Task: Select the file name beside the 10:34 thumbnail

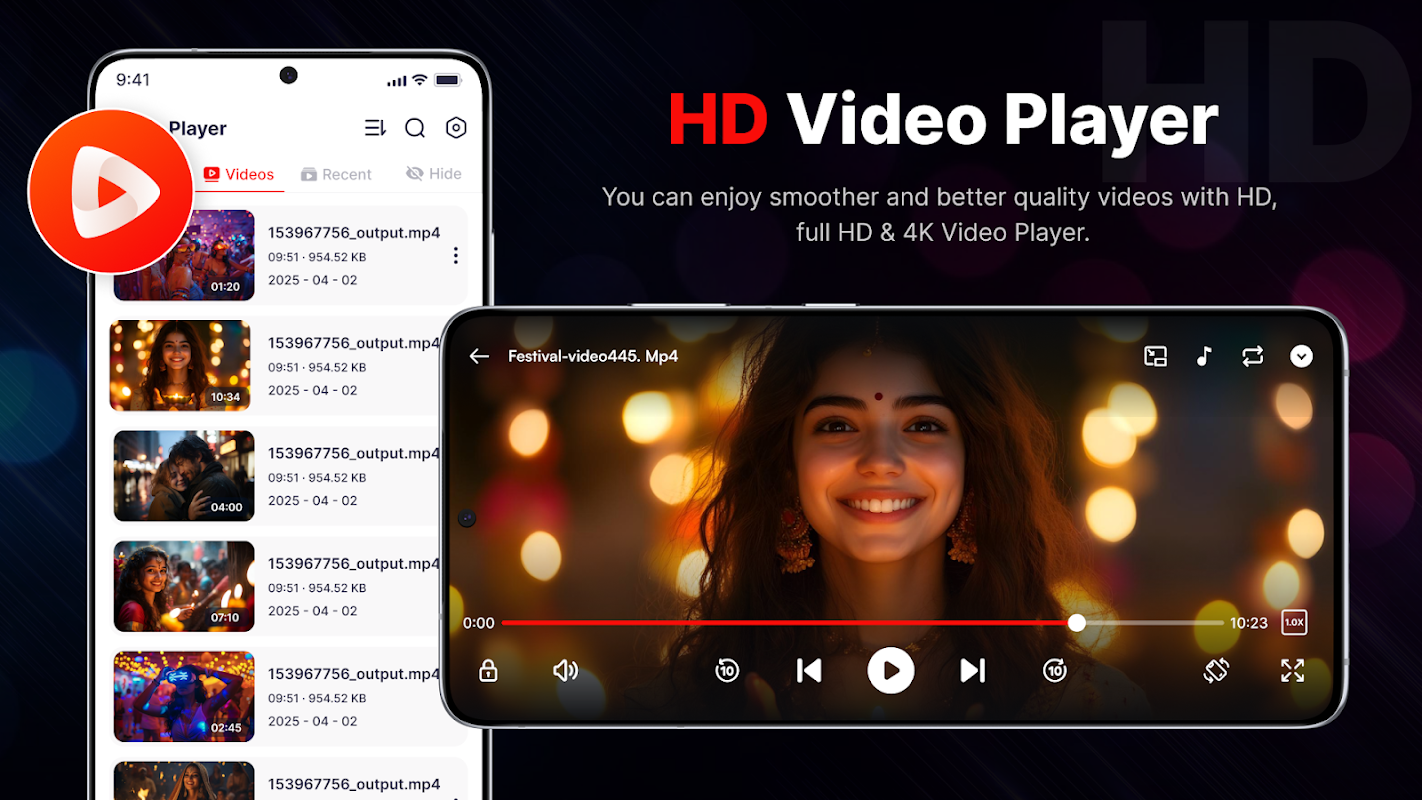Action: pos(354,343)
